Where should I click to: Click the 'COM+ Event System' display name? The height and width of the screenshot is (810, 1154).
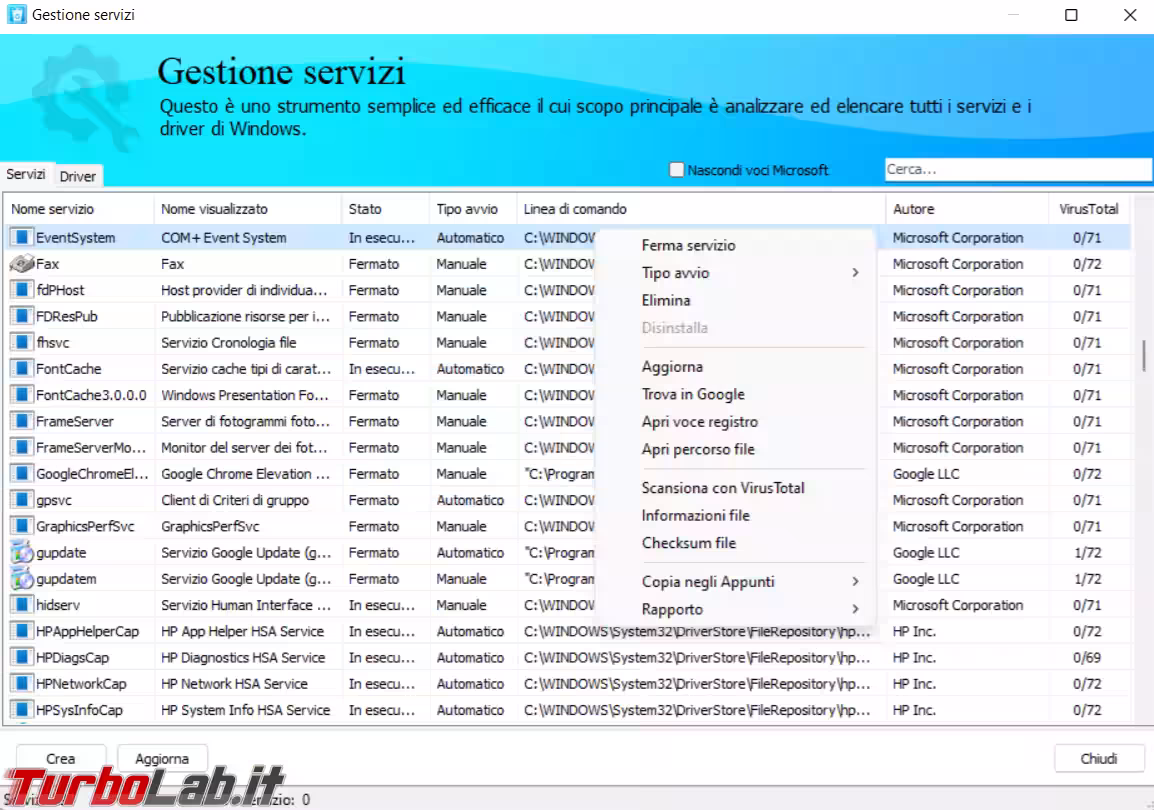[x=224, y=238]
